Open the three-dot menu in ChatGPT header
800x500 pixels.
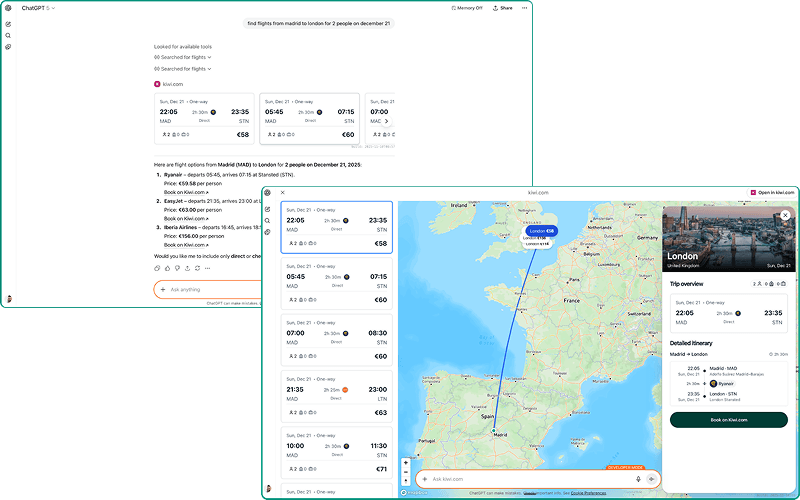(x=524, y=8)
